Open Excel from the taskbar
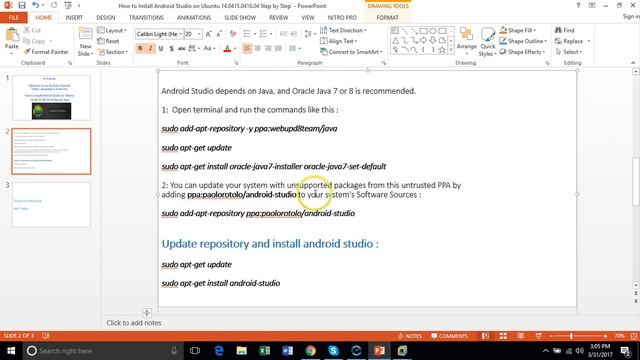 [x=264, y=351]
